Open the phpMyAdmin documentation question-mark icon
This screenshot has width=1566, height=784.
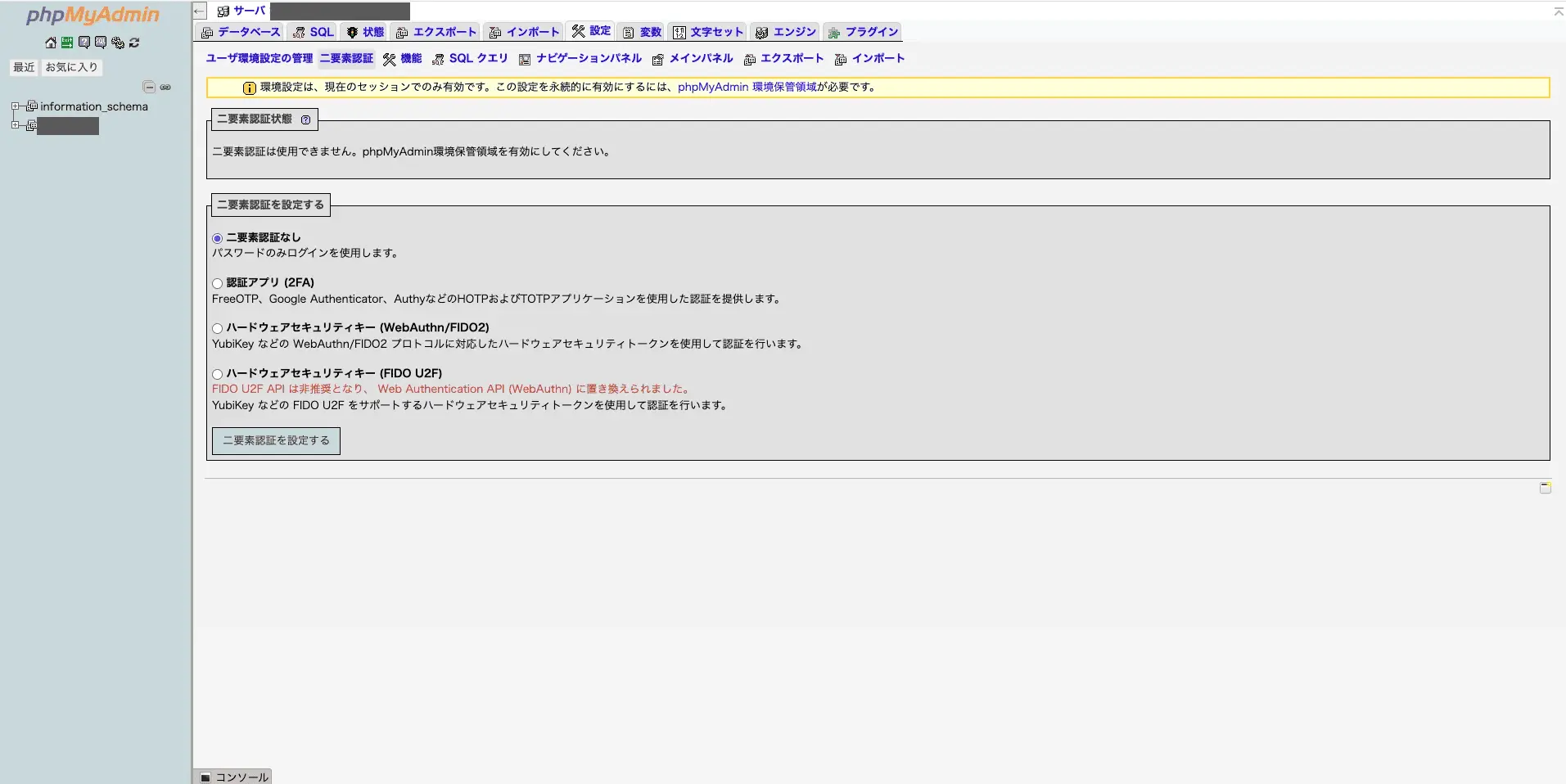click(83, 43)
